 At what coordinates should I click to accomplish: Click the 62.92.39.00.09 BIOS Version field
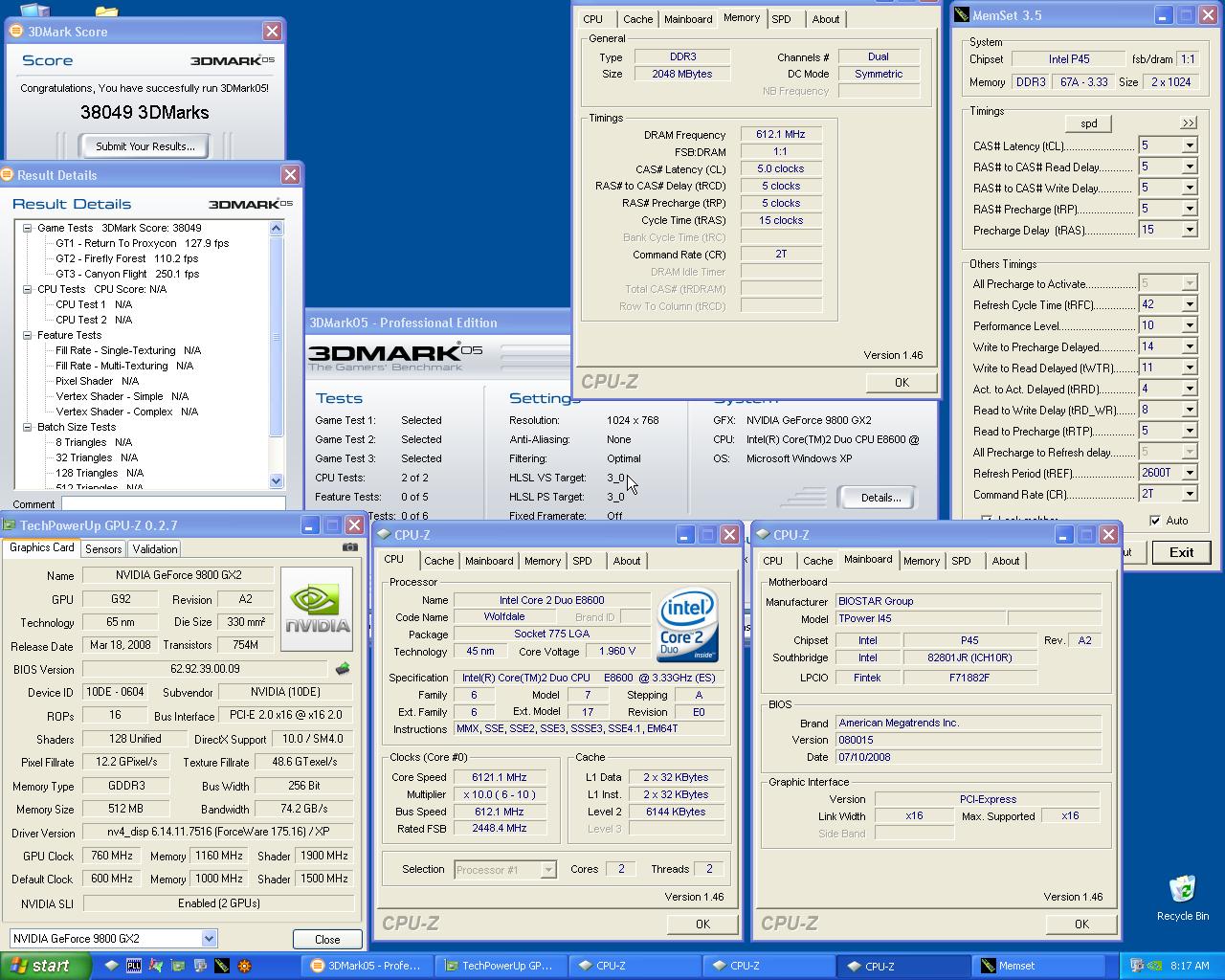point(205,669)
